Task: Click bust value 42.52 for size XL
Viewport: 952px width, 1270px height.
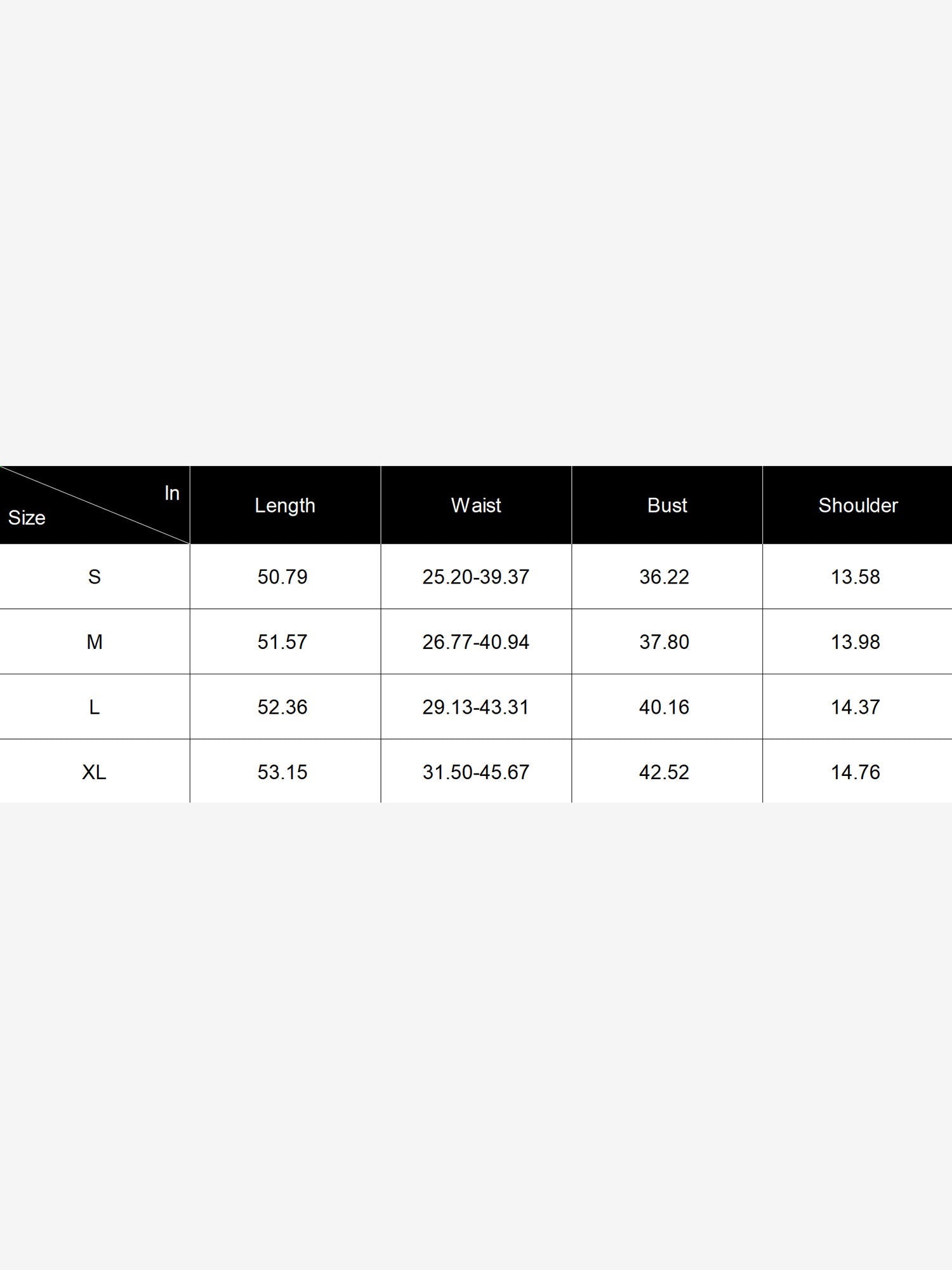Action: pos(664,772)
